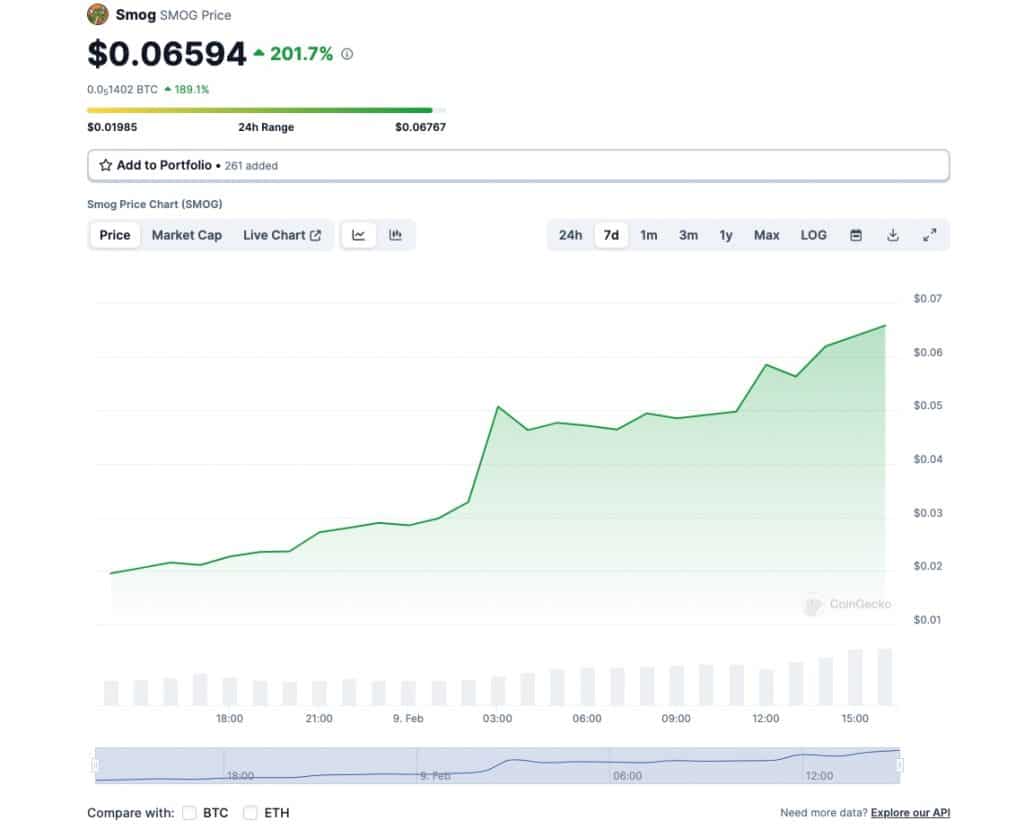The width and height of the screenshot is (1024, 829).
Task: Download chart data icon
Action: coord(893,235)
